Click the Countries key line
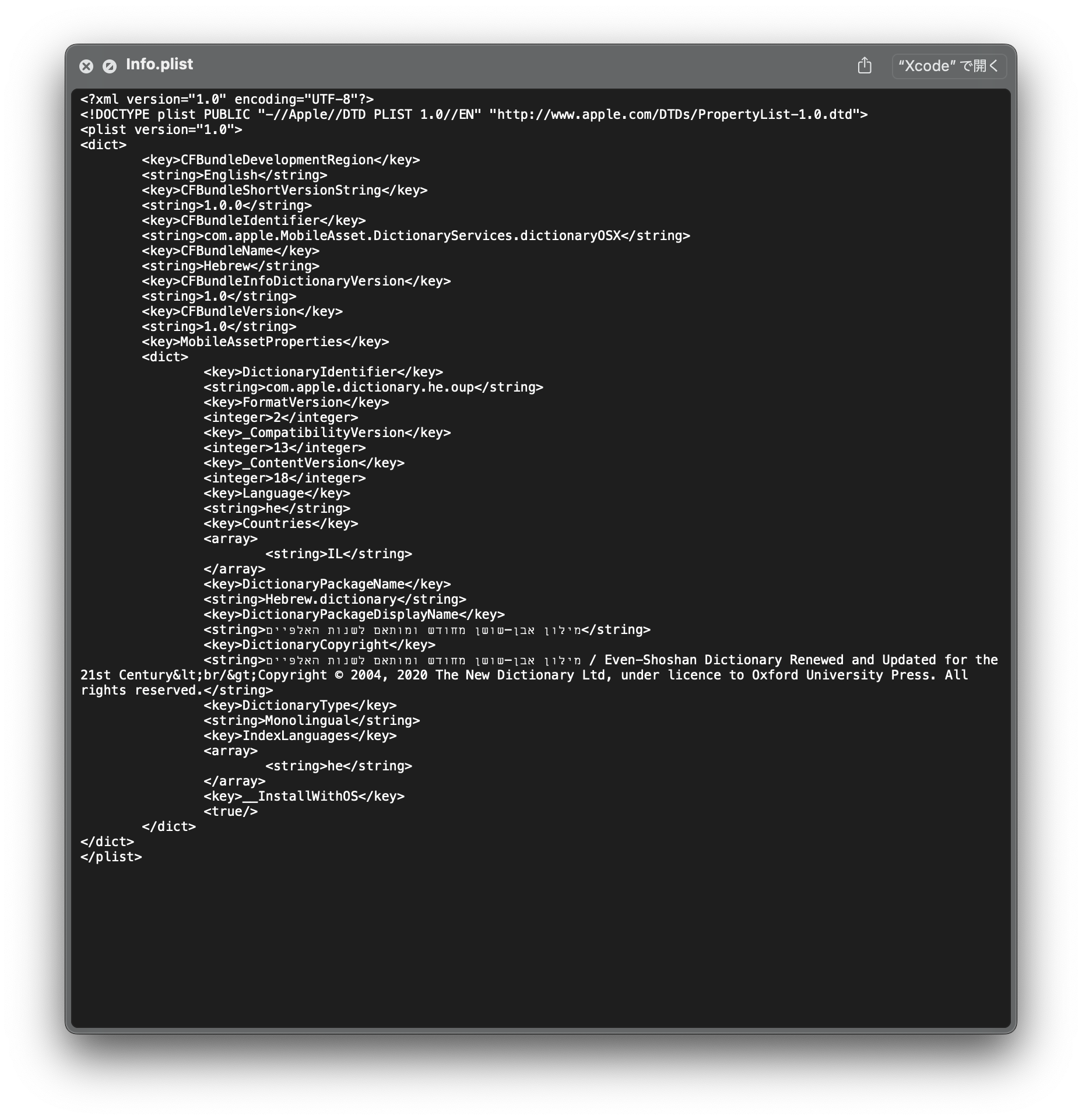Viewport: 1082px width, 1120px height. click(281, 523)
